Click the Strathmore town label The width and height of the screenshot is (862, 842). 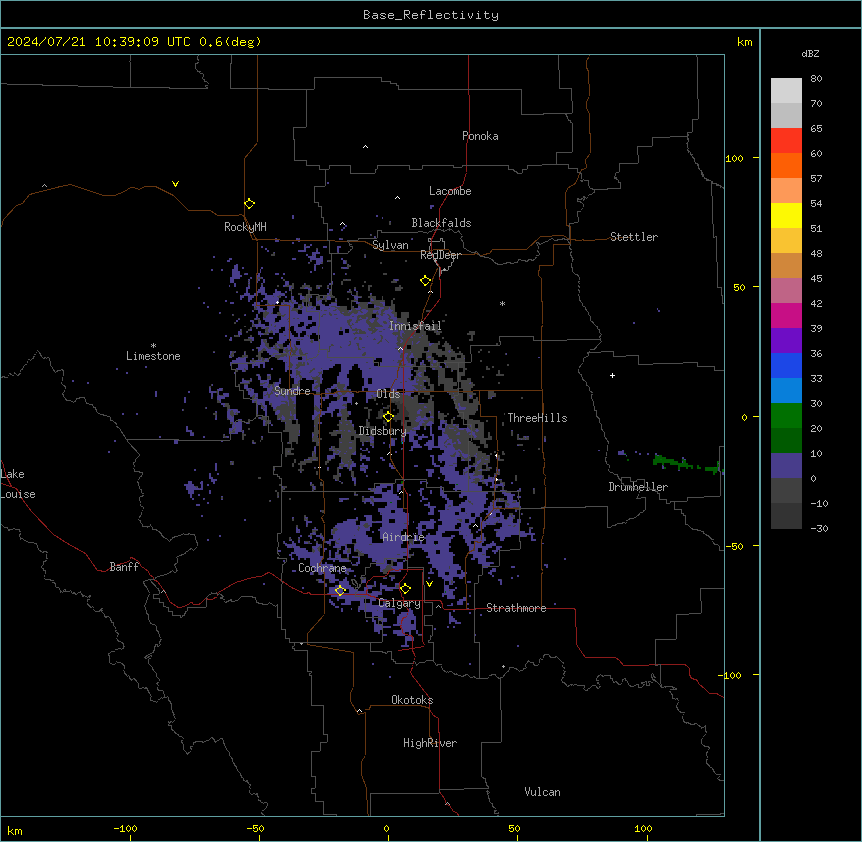pos(516,608)
